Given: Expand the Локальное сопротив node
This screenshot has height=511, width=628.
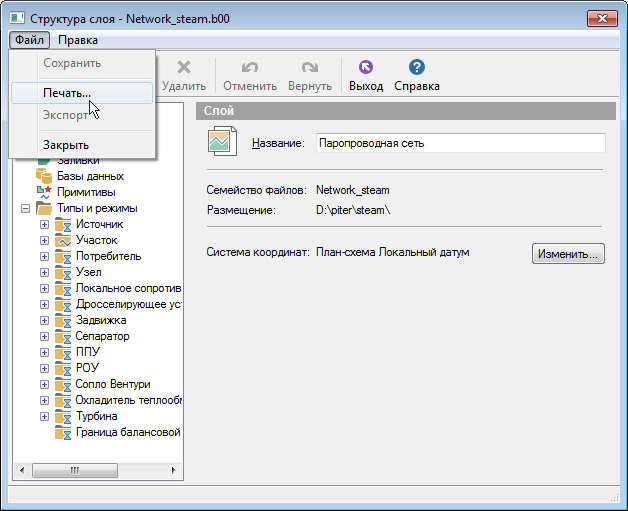Looking at the screenshot, I should tap(44, 289).
